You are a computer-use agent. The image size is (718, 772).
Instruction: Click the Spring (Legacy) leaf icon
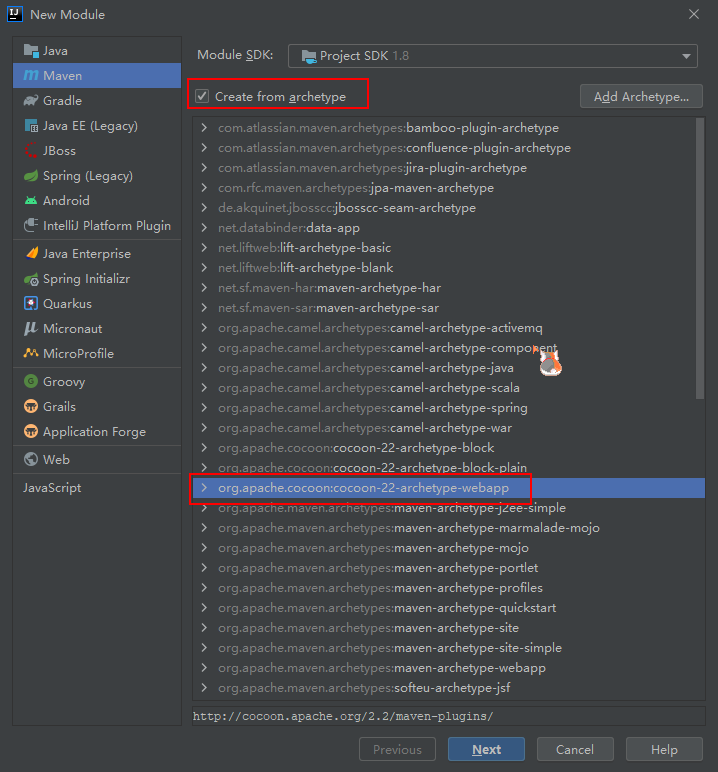click(31, 176)
